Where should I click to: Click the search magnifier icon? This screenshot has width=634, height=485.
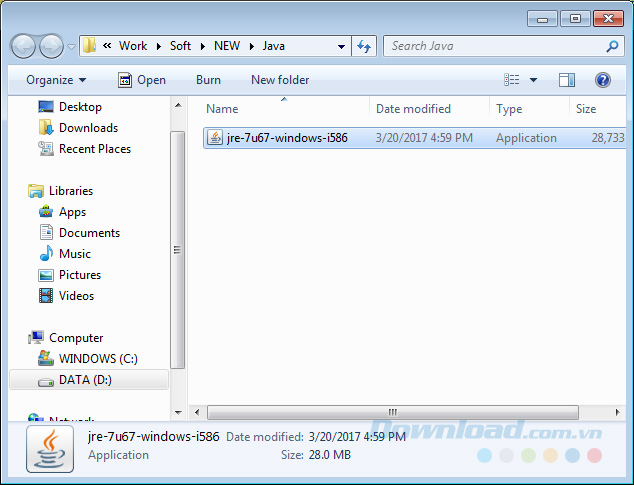click(612, 46)
